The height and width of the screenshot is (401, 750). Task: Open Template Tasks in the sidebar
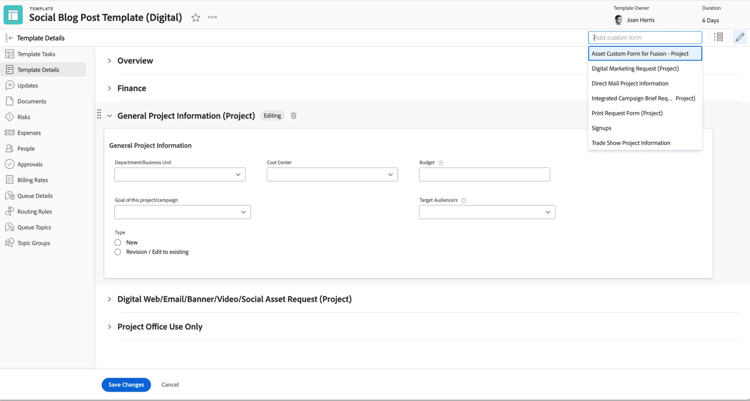point(36,54)
